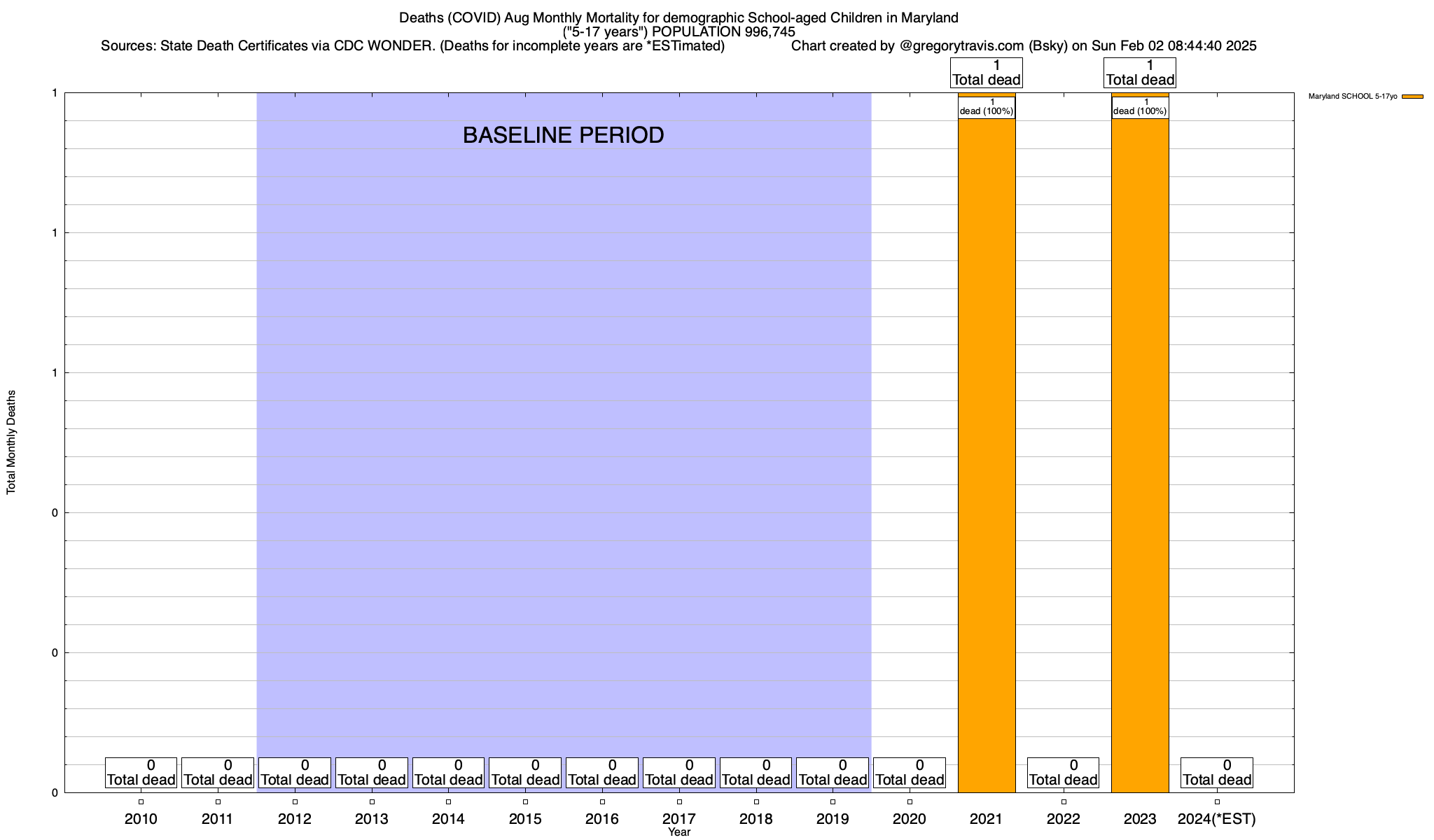Click the 2010 Total dead label box
The width and height of the screenshot is (1434, 840).
[141, 773]
